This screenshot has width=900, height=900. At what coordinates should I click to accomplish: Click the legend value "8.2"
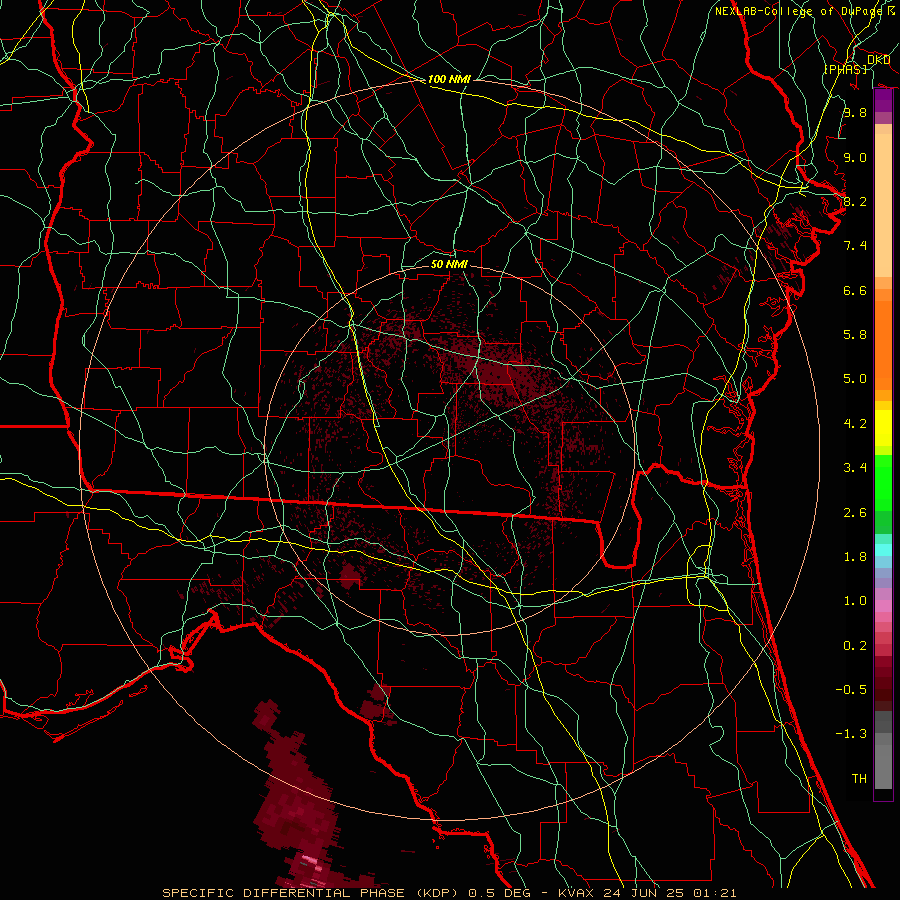pos(855,201)
